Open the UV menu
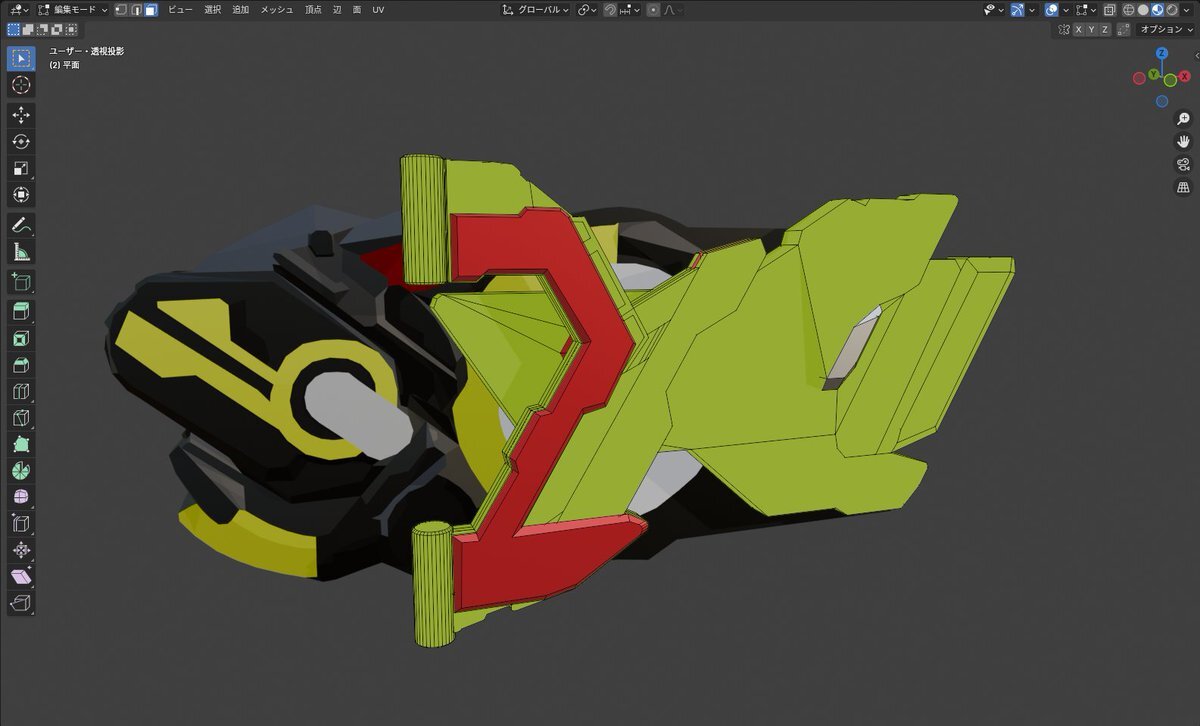This screenshot has height=726, width=1200. pyautogui.click(x=378, y=10)
